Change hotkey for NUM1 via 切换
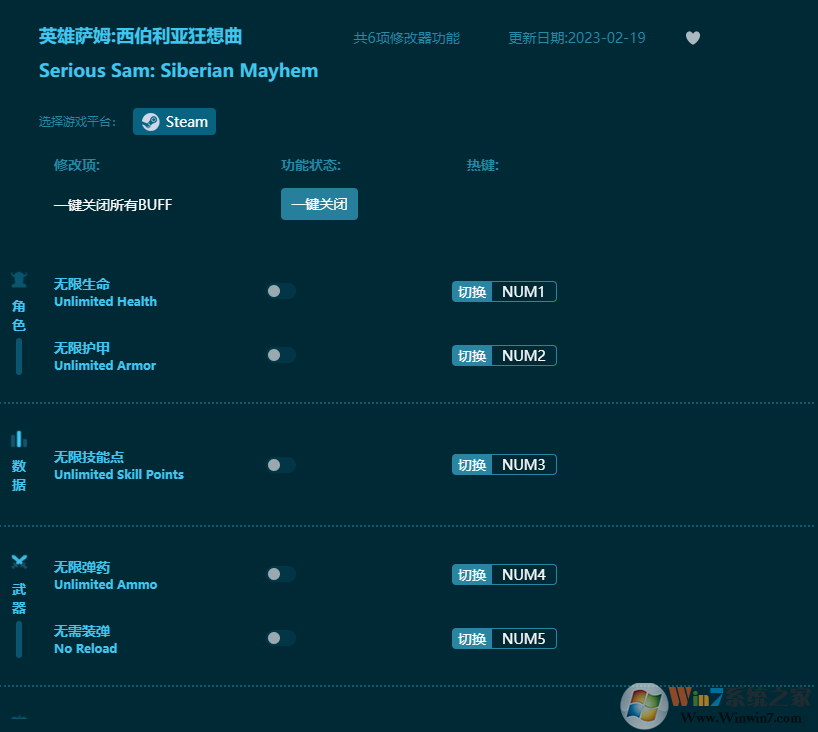Viewport: 818px width, 732px height. click(x=472, y=292)
